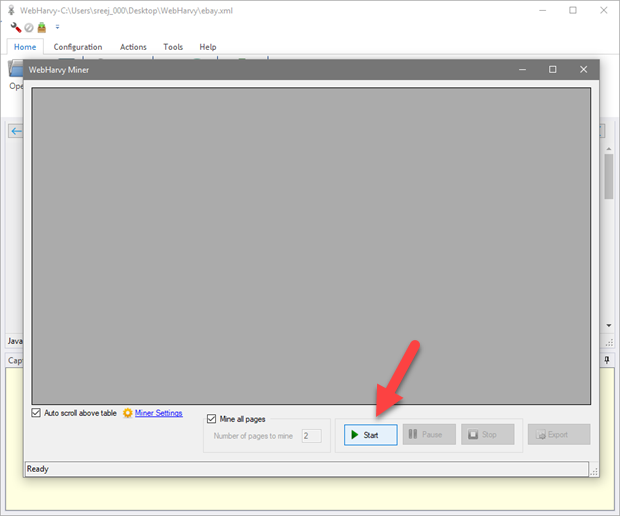Click the scrollbar down arrow on the right edge
Screen dimensions: 620x516
point(609,325)
